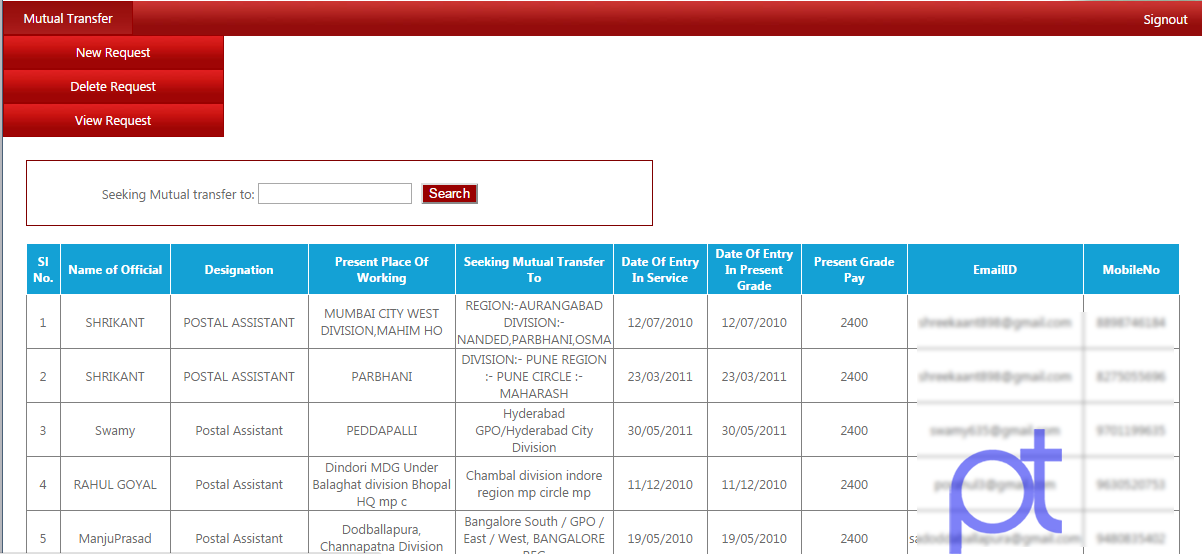The height and width of the screenshot is (554, 1202).
Task: Select the name Swamy
Action: (x=115, y=431)
